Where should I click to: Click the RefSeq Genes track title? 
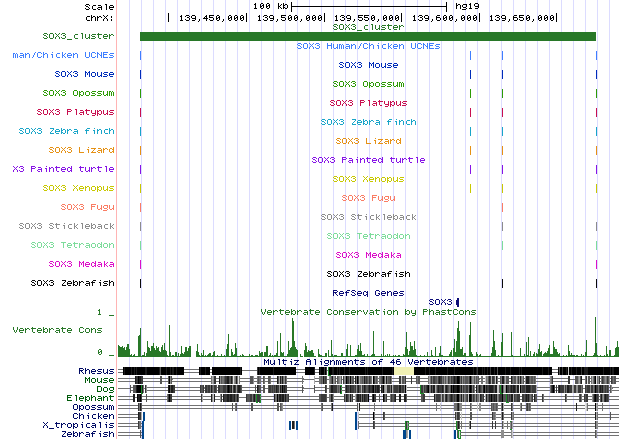(368, 293)
